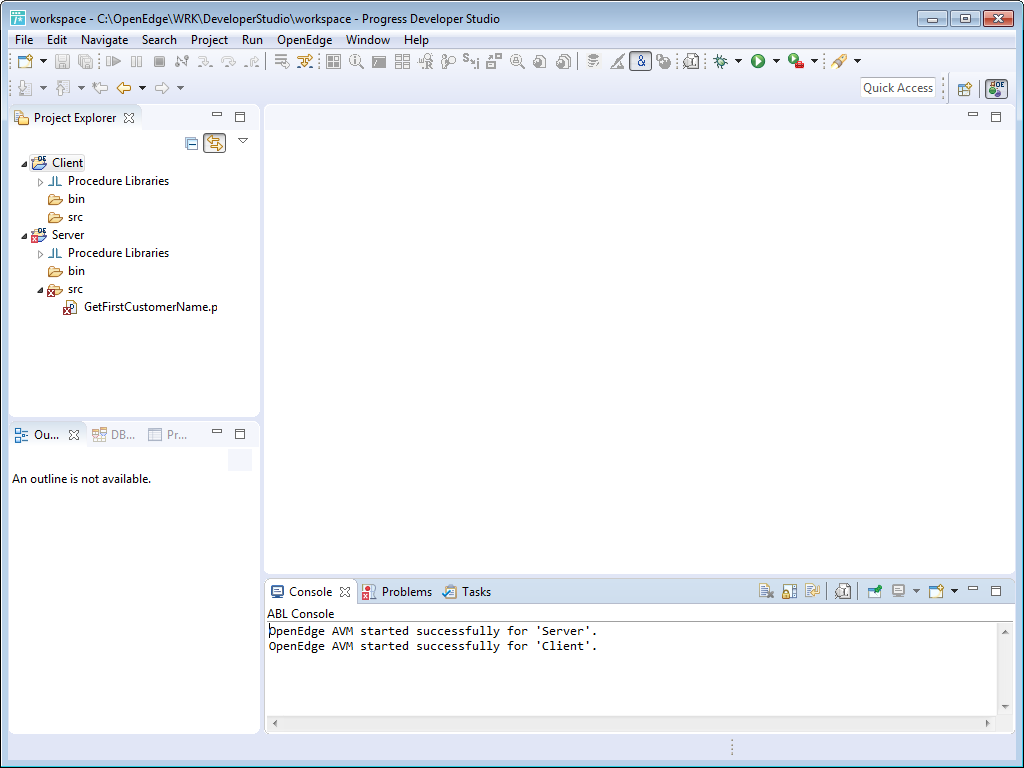This screenshot has width=1024, height=768.
Task: Minimize the Project Explorer view
Action: 217,115
